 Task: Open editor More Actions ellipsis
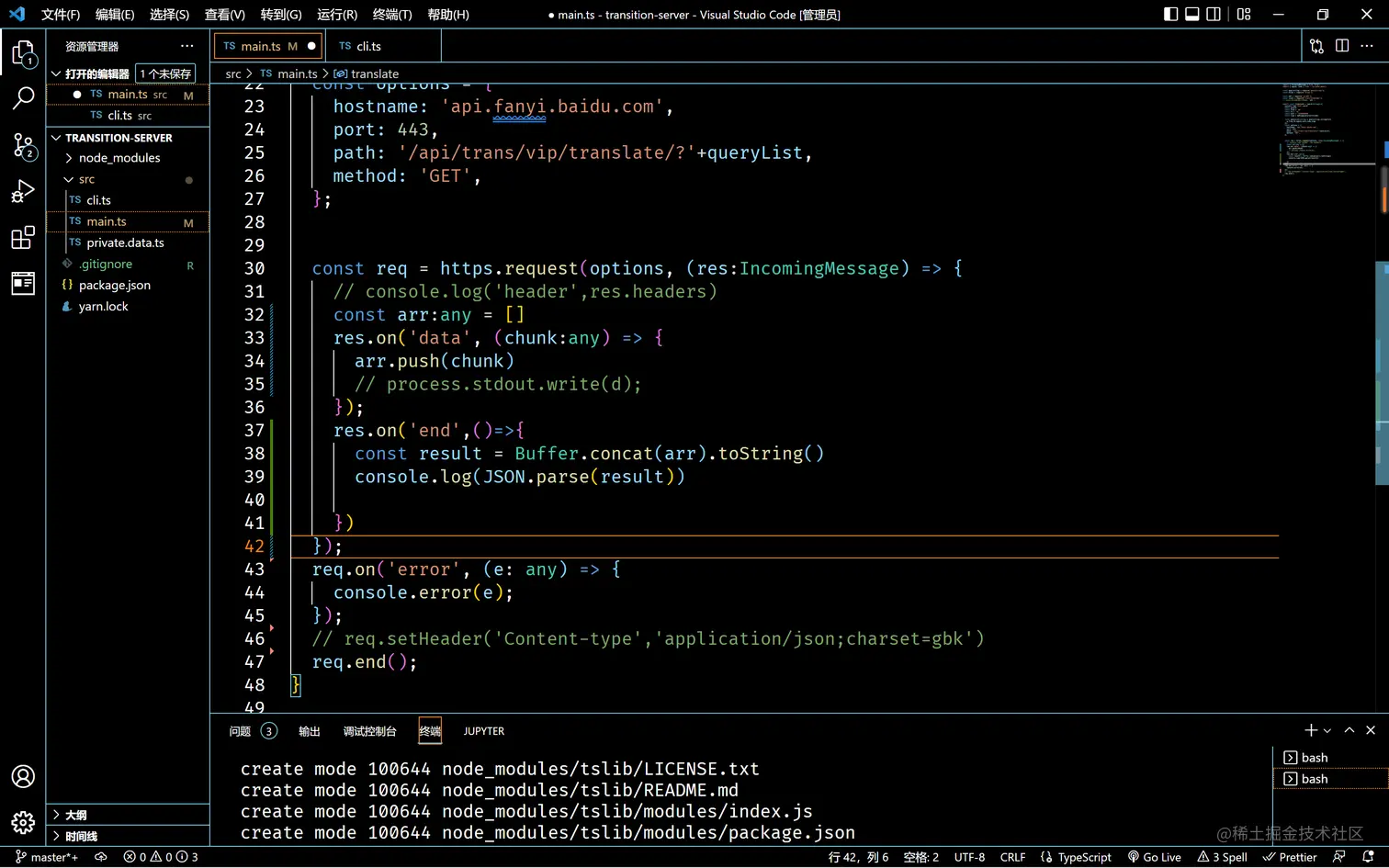(1367, 46)
